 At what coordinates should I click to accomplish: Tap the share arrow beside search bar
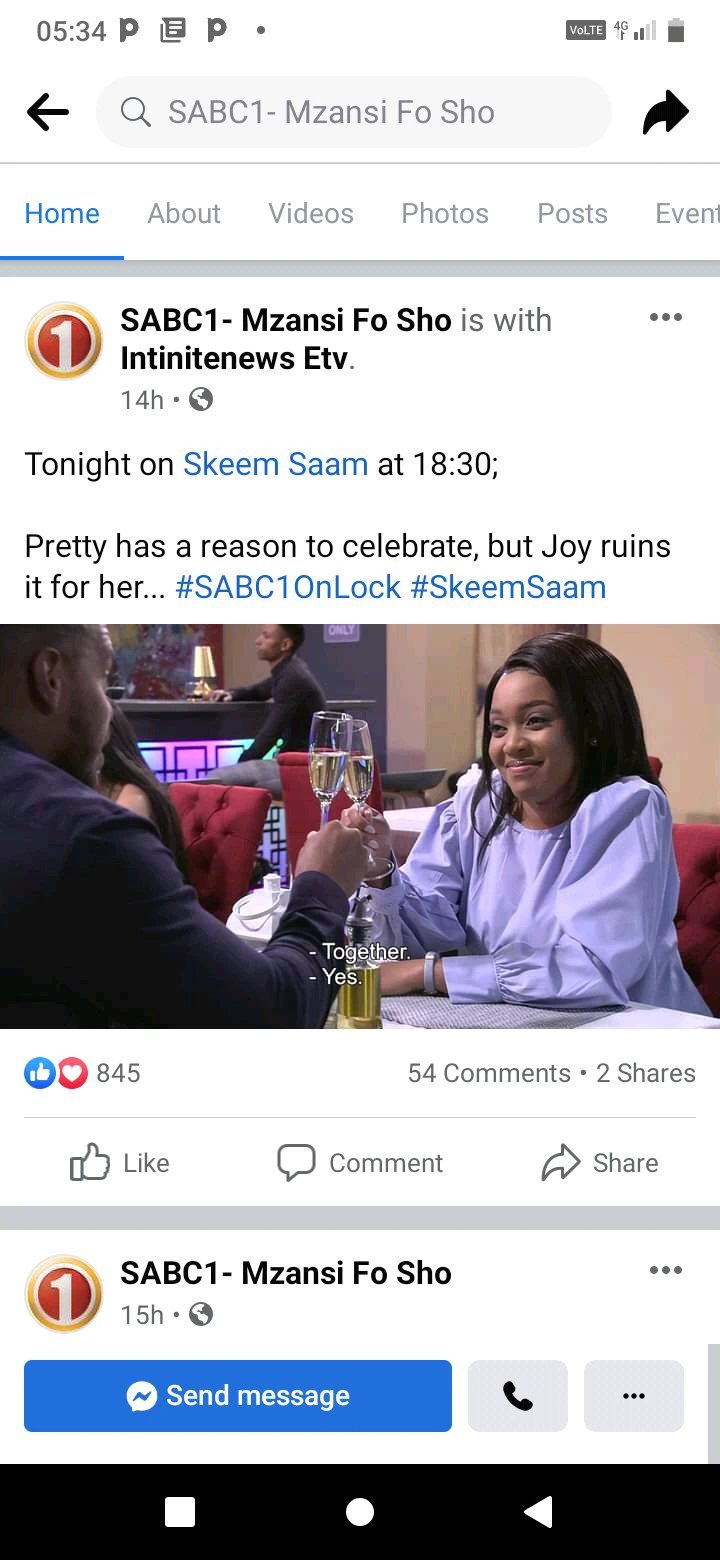pyautogui.click(x=666, y=112)
